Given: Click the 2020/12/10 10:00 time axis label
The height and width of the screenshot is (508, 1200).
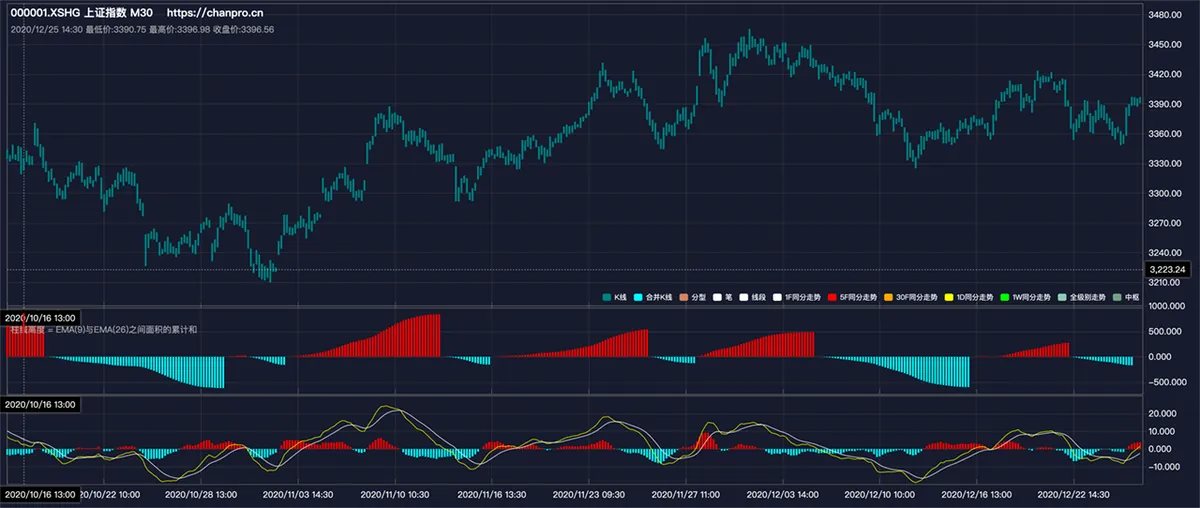Looking at the screenshot, I should coord(878,494).
